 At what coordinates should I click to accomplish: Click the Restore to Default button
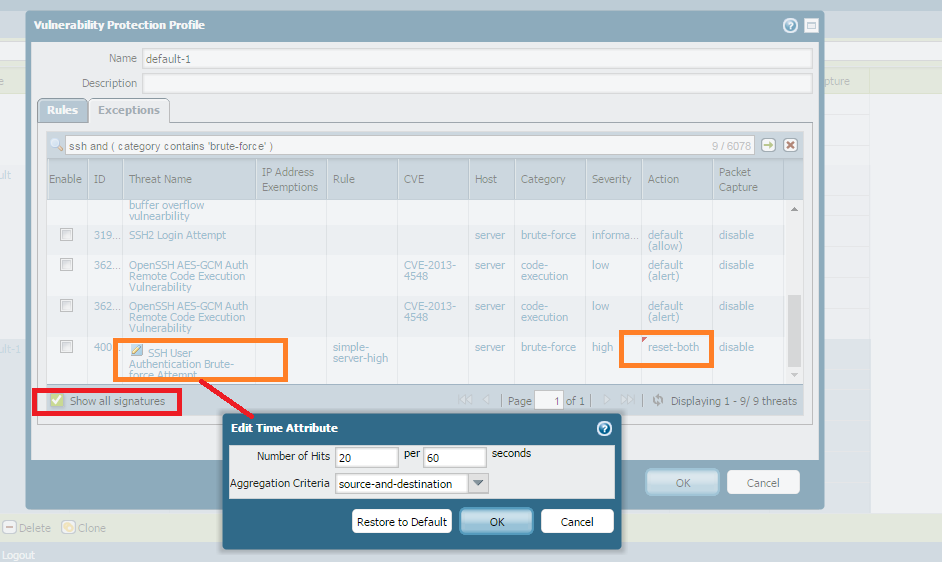pyautogui.click(x=402, y=522)
